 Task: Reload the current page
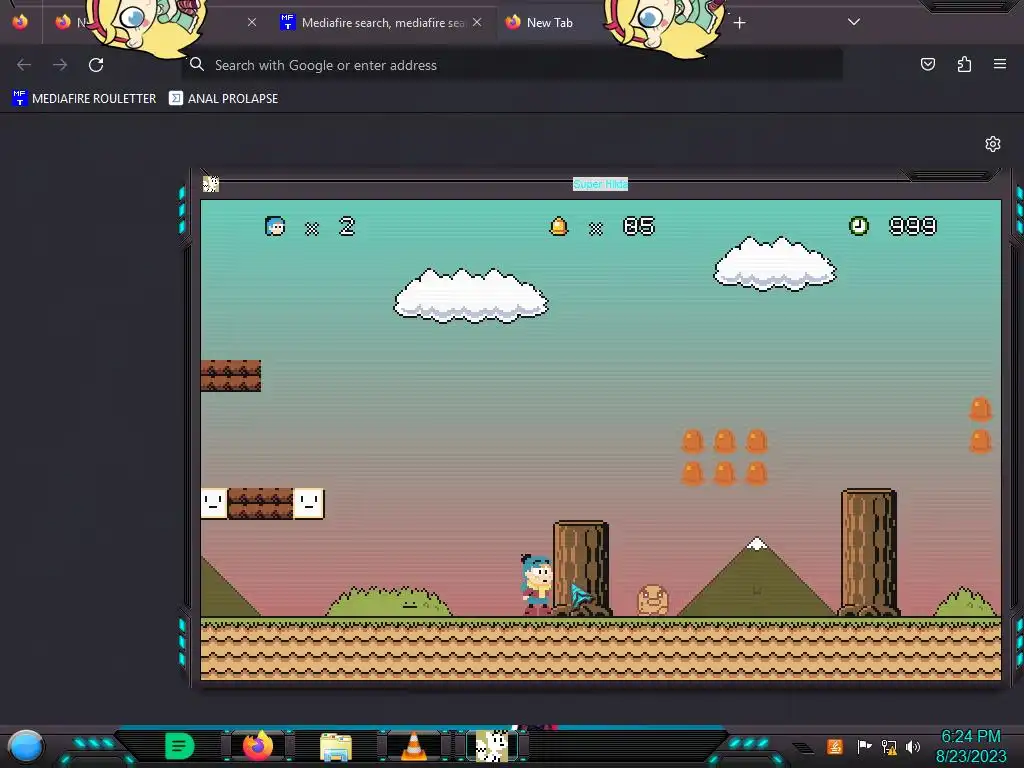pyautogui.click(x=96, y=65)
